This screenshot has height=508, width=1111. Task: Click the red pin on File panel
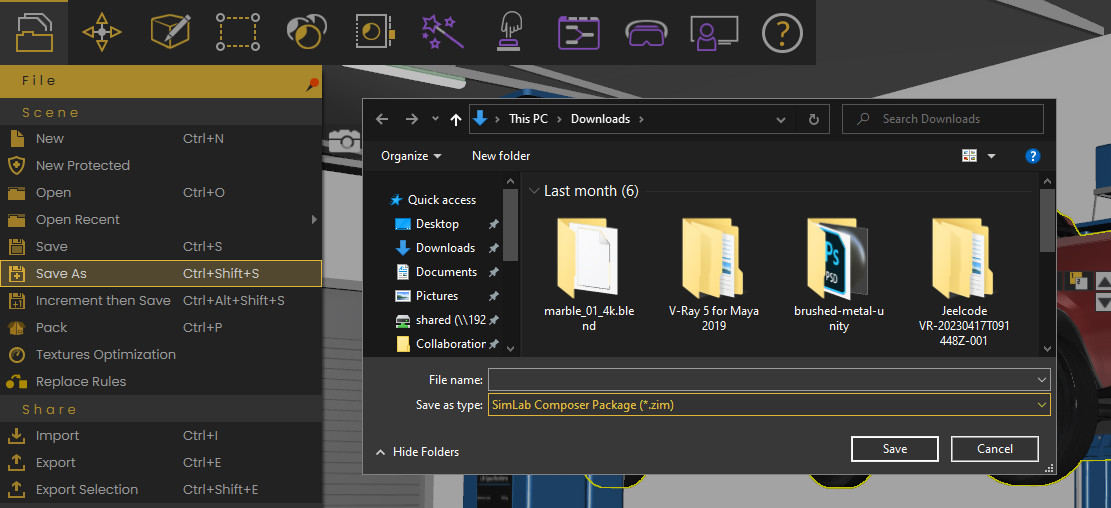[x=312, y=84]
